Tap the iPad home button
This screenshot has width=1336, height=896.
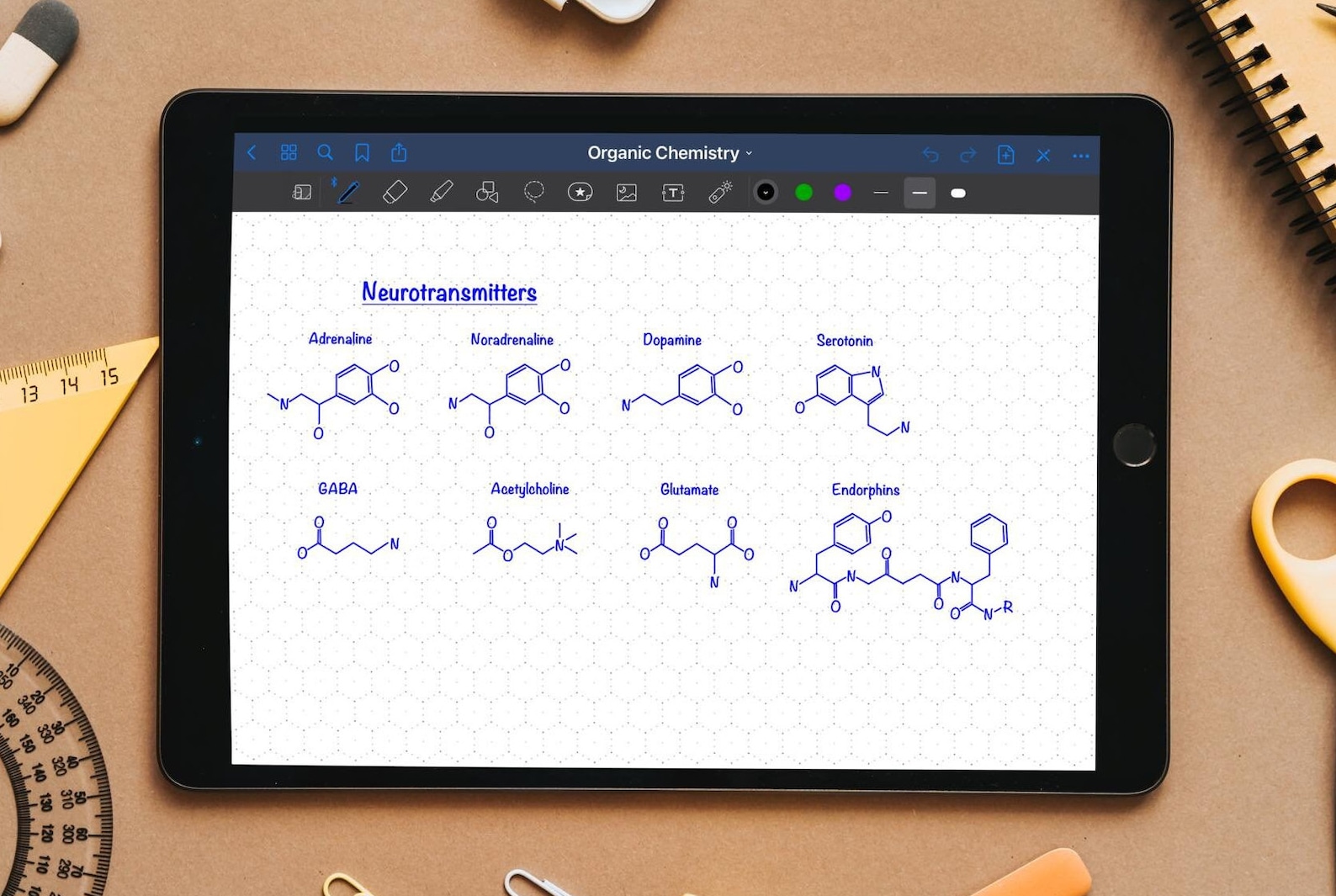click(x=1133, y=445)
